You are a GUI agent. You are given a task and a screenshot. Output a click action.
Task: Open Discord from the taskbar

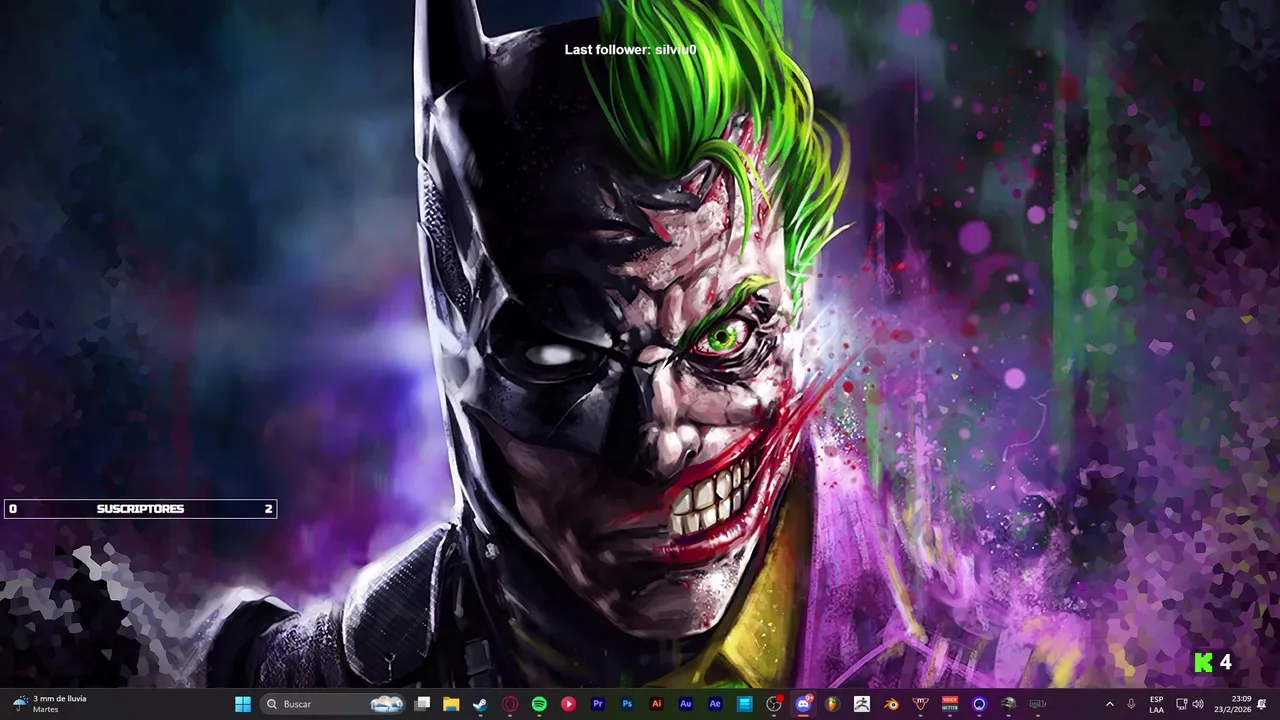[x=803, y=704]
